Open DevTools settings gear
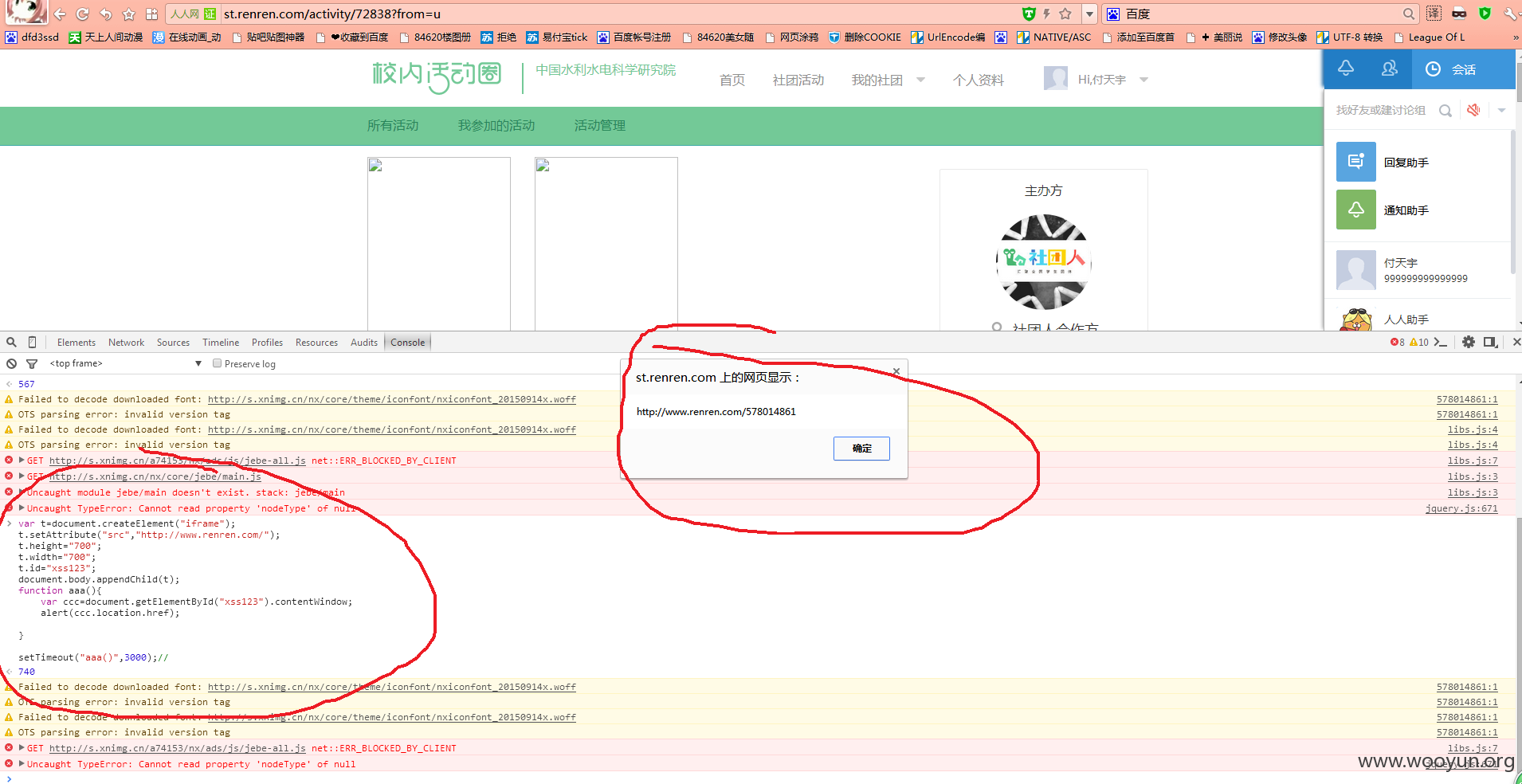Screen dimensions: 1522x784 (x=1469, y=342)
